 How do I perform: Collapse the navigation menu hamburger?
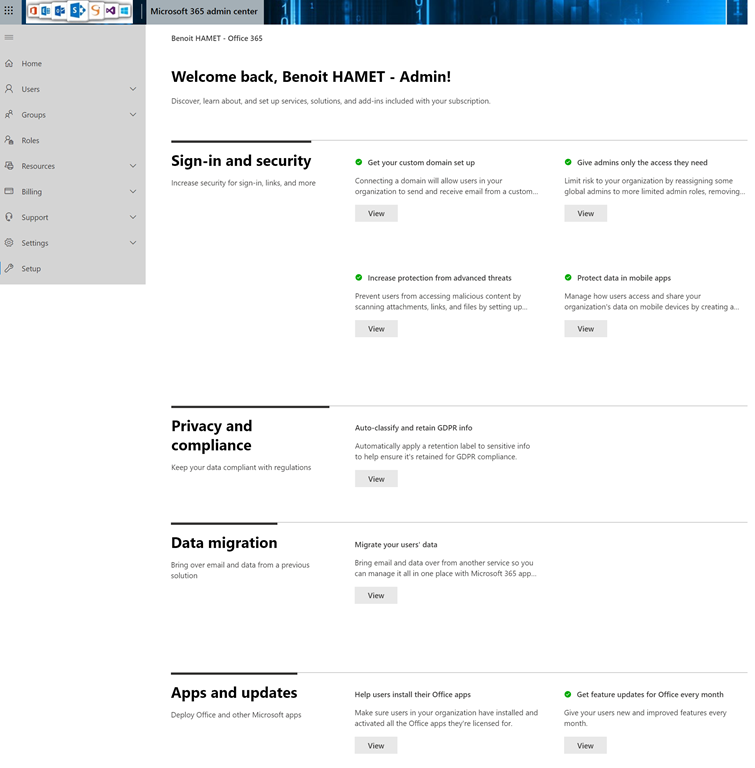[x=9, y=38]
